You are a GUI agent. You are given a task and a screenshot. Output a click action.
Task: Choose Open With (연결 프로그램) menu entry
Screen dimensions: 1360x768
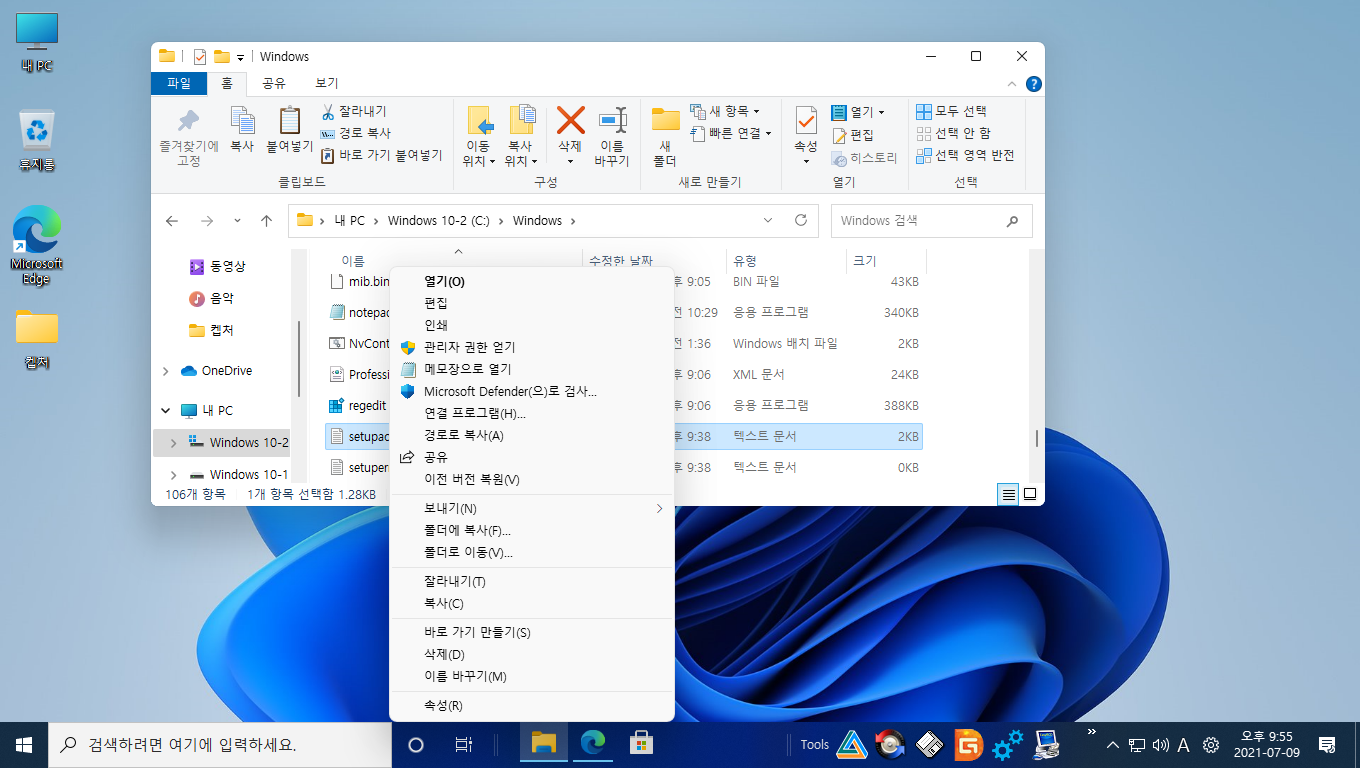531,413
